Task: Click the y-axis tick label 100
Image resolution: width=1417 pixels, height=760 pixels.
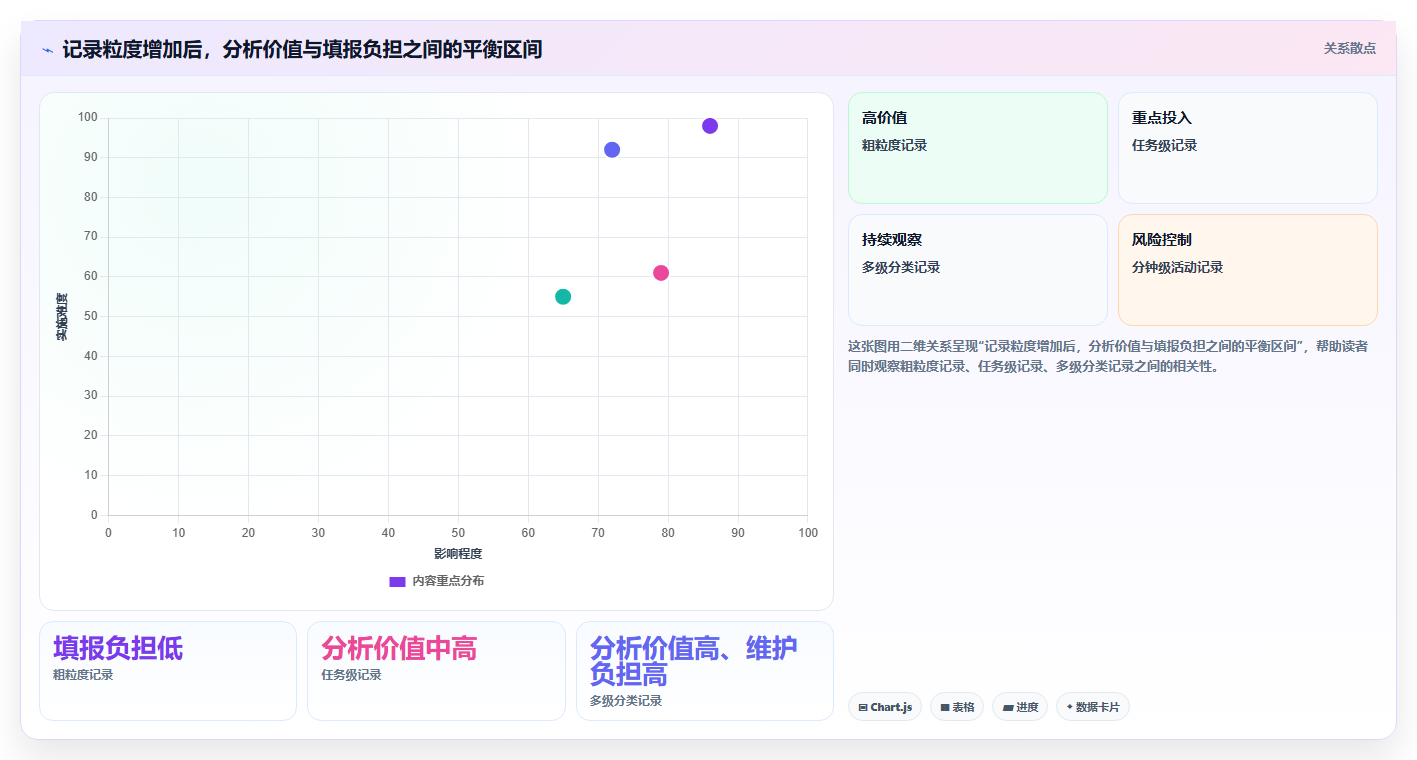Action: pos(88,118)
